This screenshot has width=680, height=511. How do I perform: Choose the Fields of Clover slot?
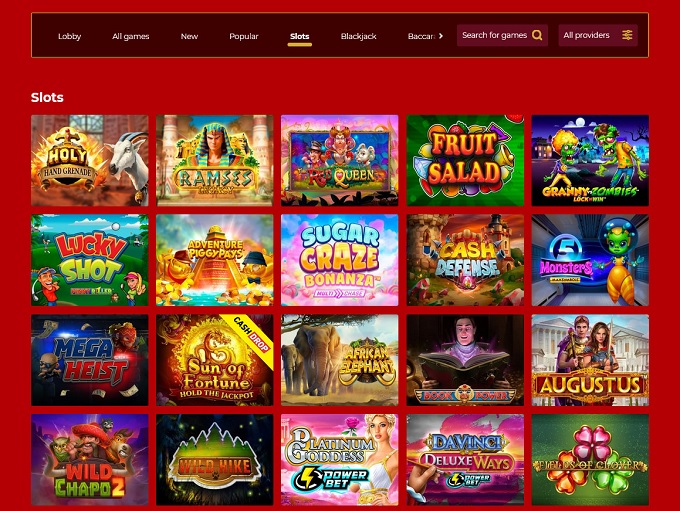coord(590,460)
